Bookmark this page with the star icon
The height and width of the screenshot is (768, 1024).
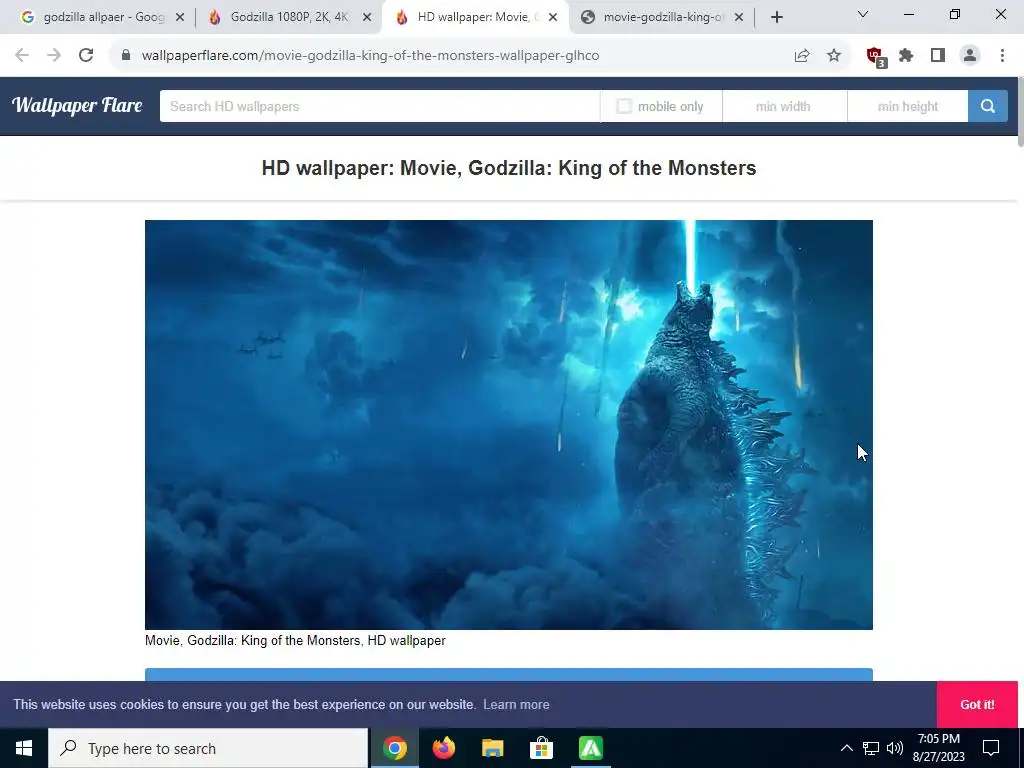pos(834,56)
